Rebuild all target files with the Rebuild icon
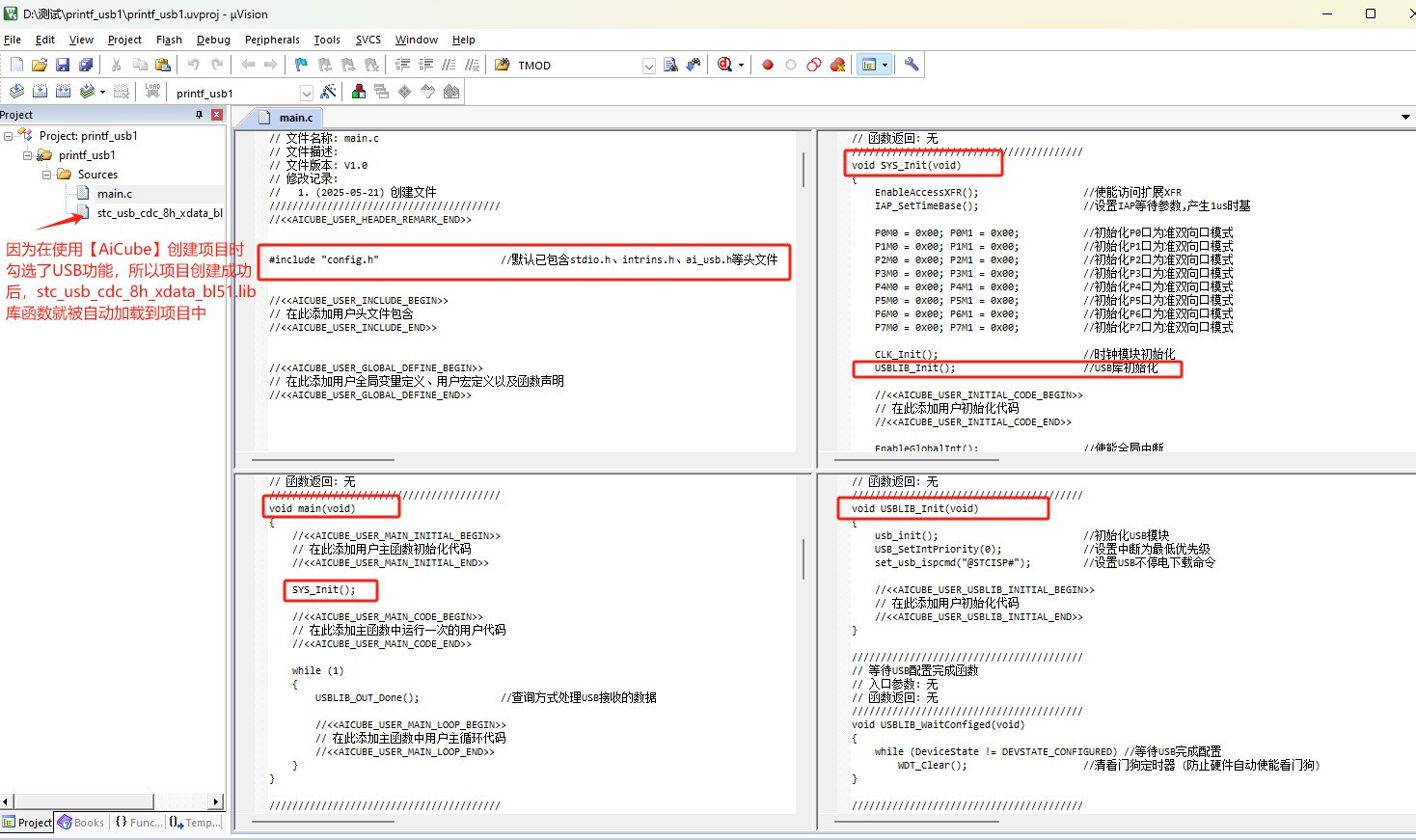Image resolution: width=1416 pixels, height=840 pixels. 63,92
